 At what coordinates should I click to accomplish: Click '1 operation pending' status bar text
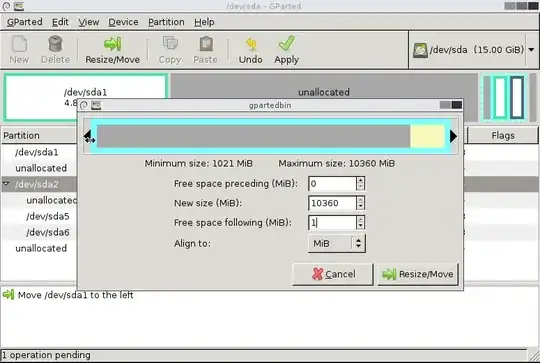46,355
